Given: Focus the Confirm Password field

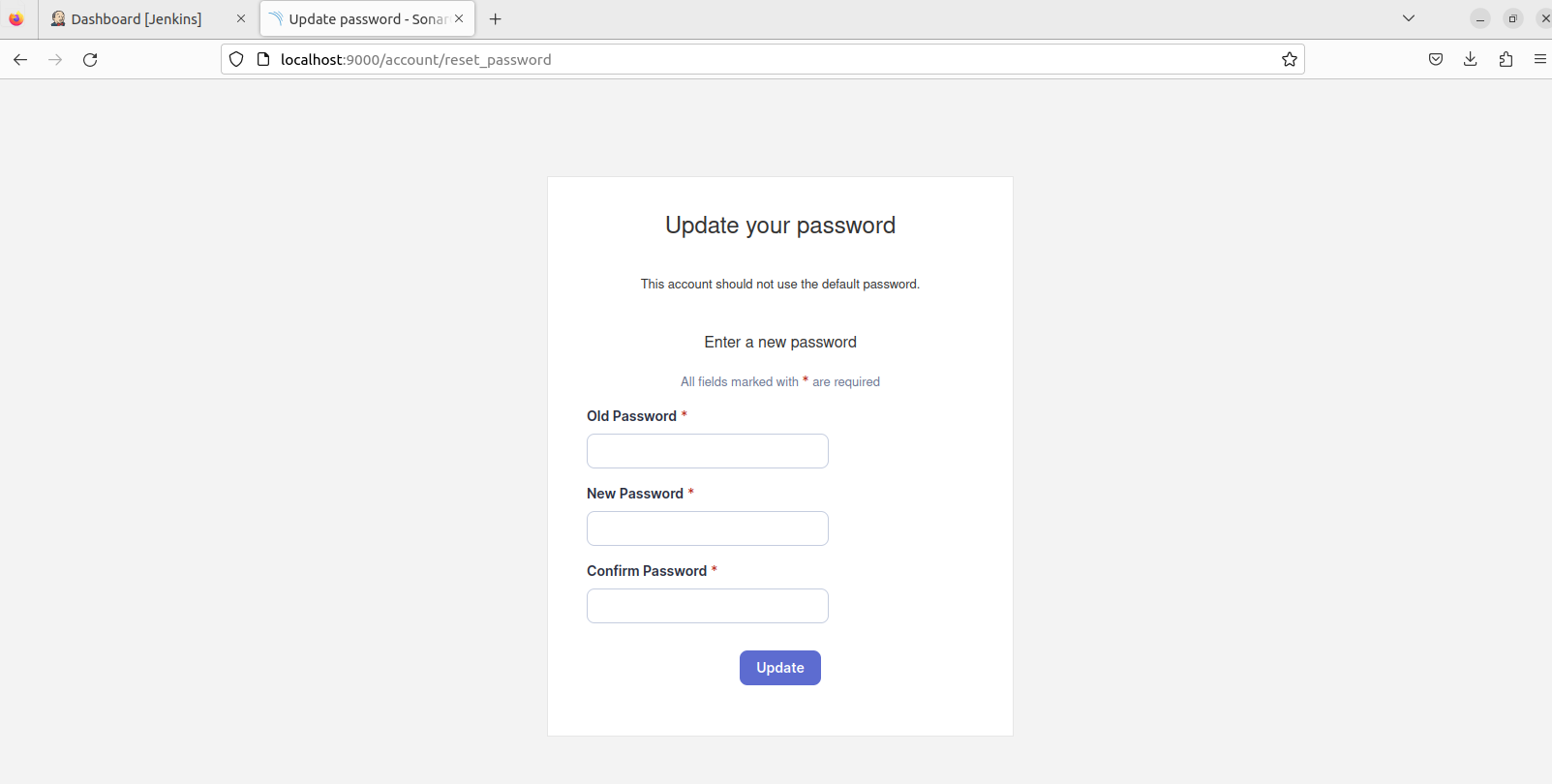Looking at the screenshot, I should click(x=708, y=606).
